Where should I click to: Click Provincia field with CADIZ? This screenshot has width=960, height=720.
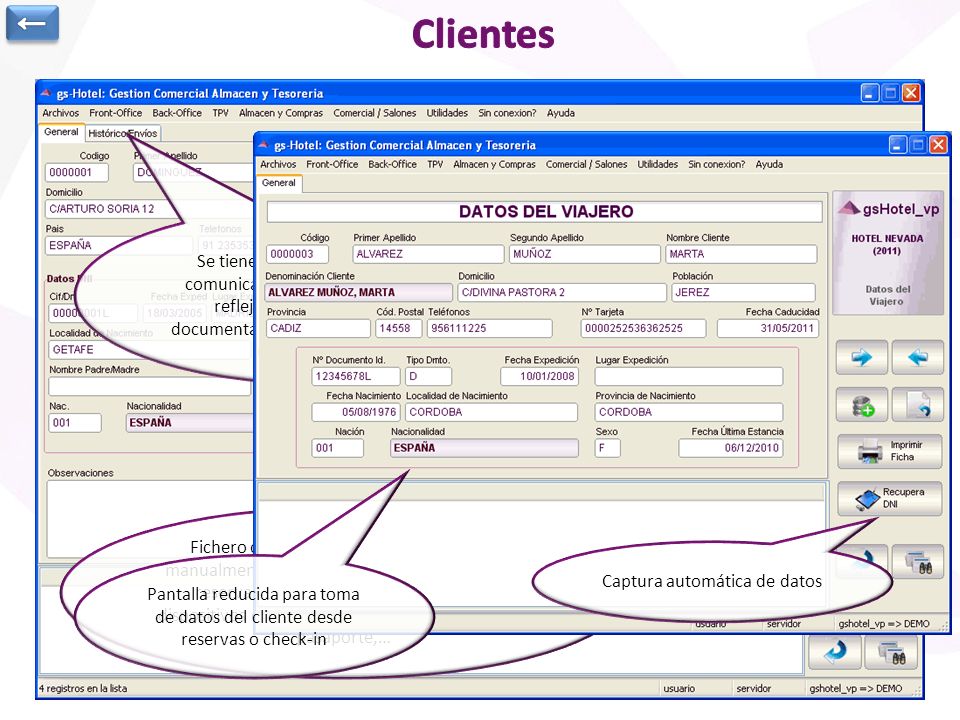(318, 328)
